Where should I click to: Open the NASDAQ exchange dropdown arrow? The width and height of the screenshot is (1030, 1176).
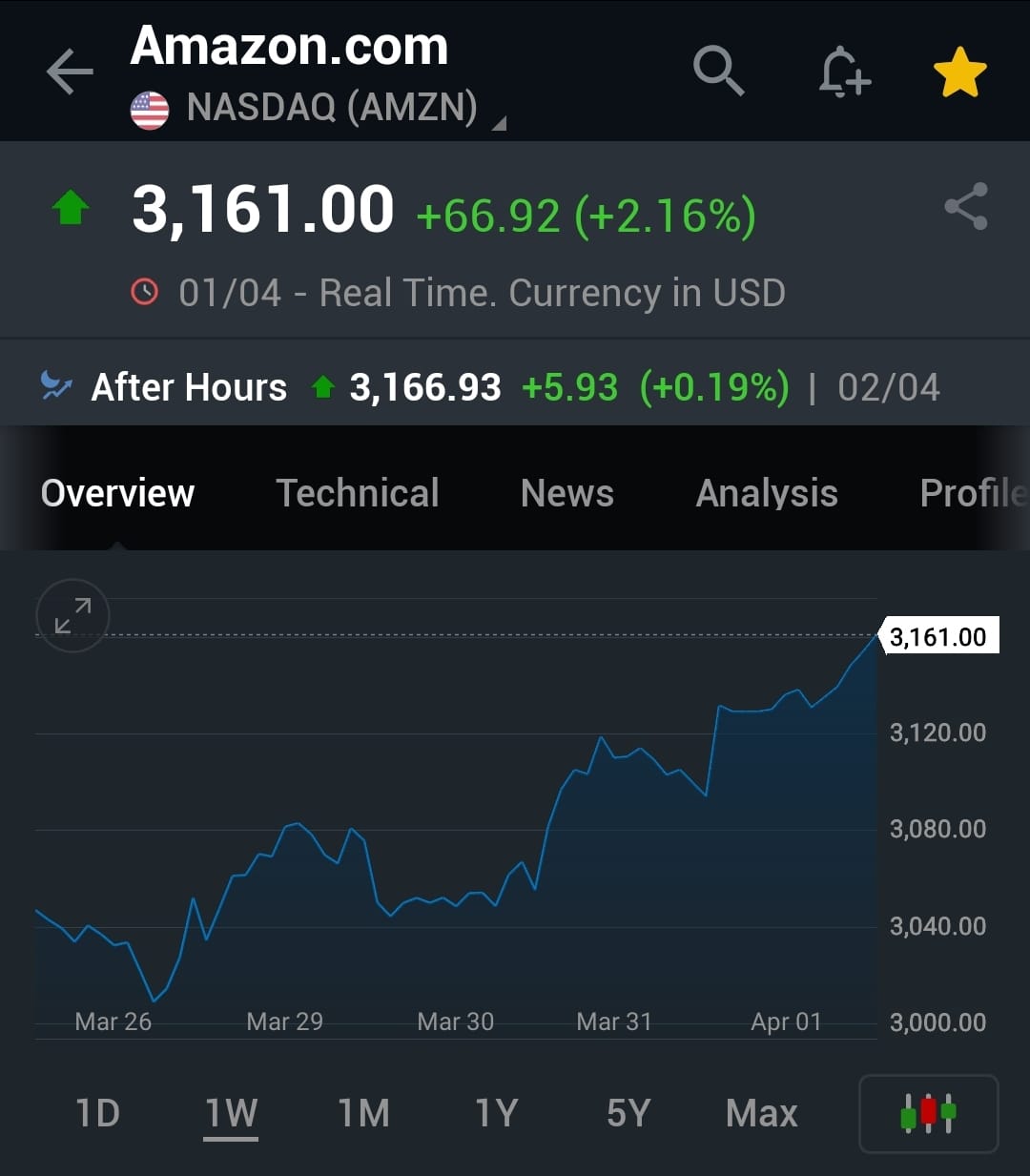coord(499,123)
